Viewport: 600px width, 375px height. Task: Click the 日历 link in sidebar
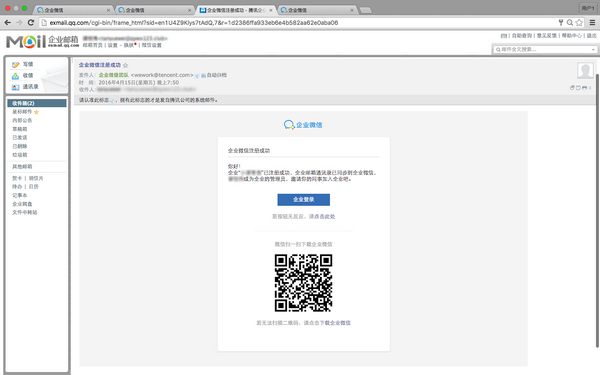34,187
